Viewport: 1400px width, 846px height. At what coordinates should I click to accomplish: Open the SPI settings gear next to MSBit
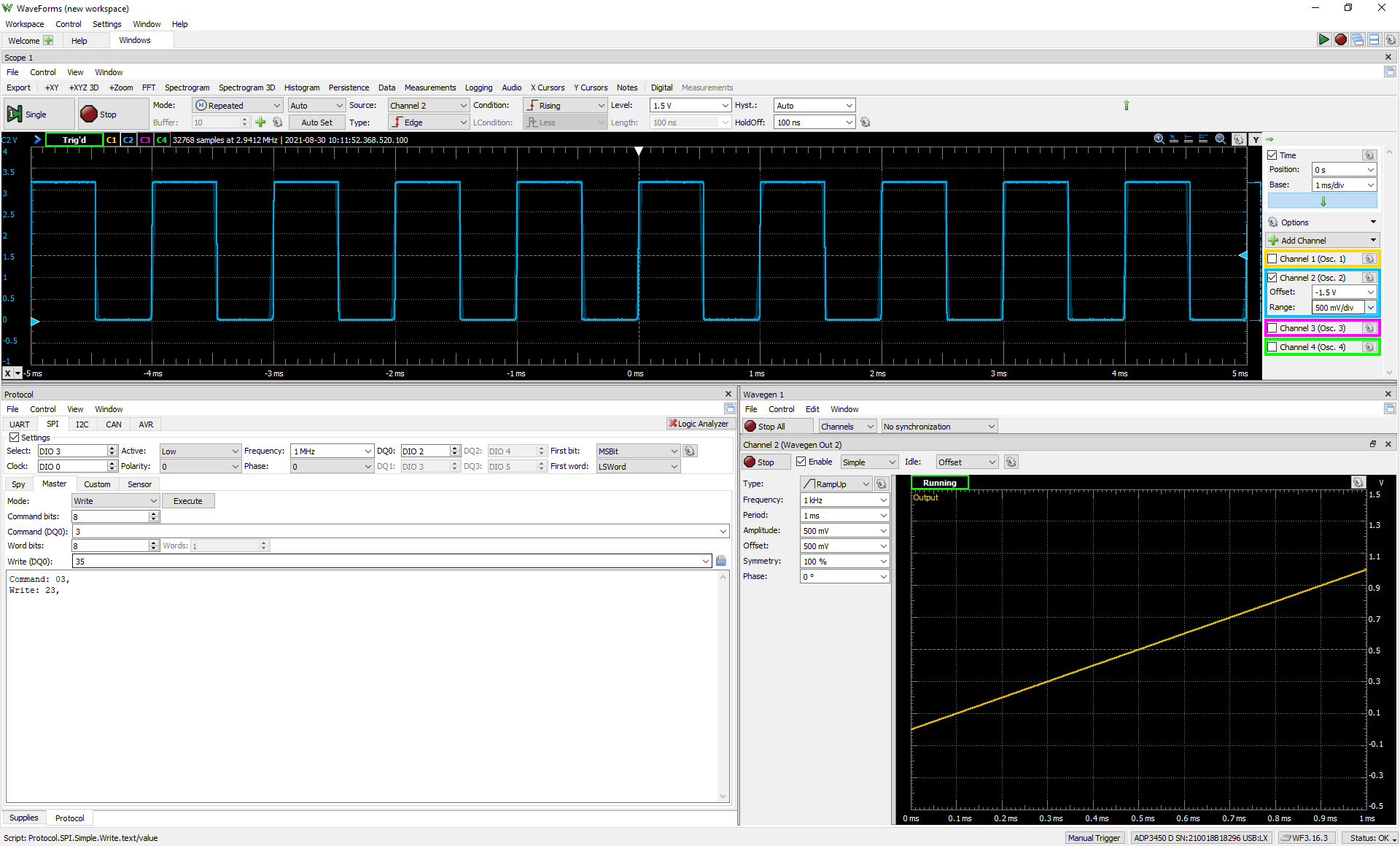pyautogui.click(x=690, y=451)
